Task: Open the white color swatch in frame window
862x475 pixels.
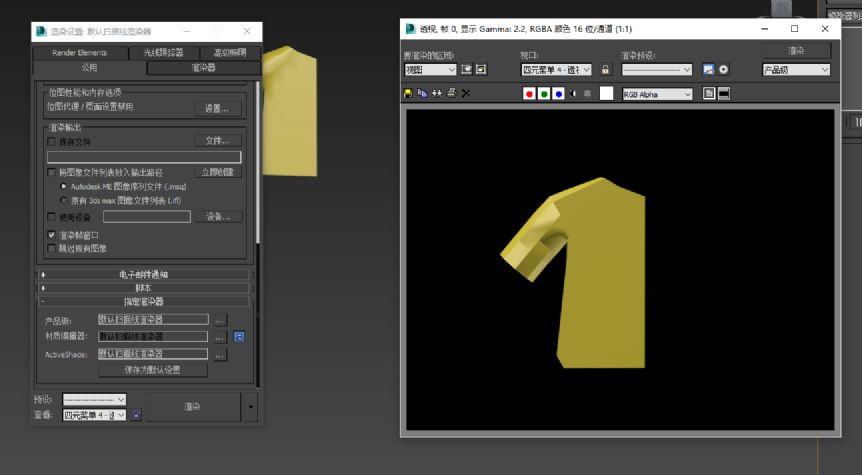Action: coord(606,93)
